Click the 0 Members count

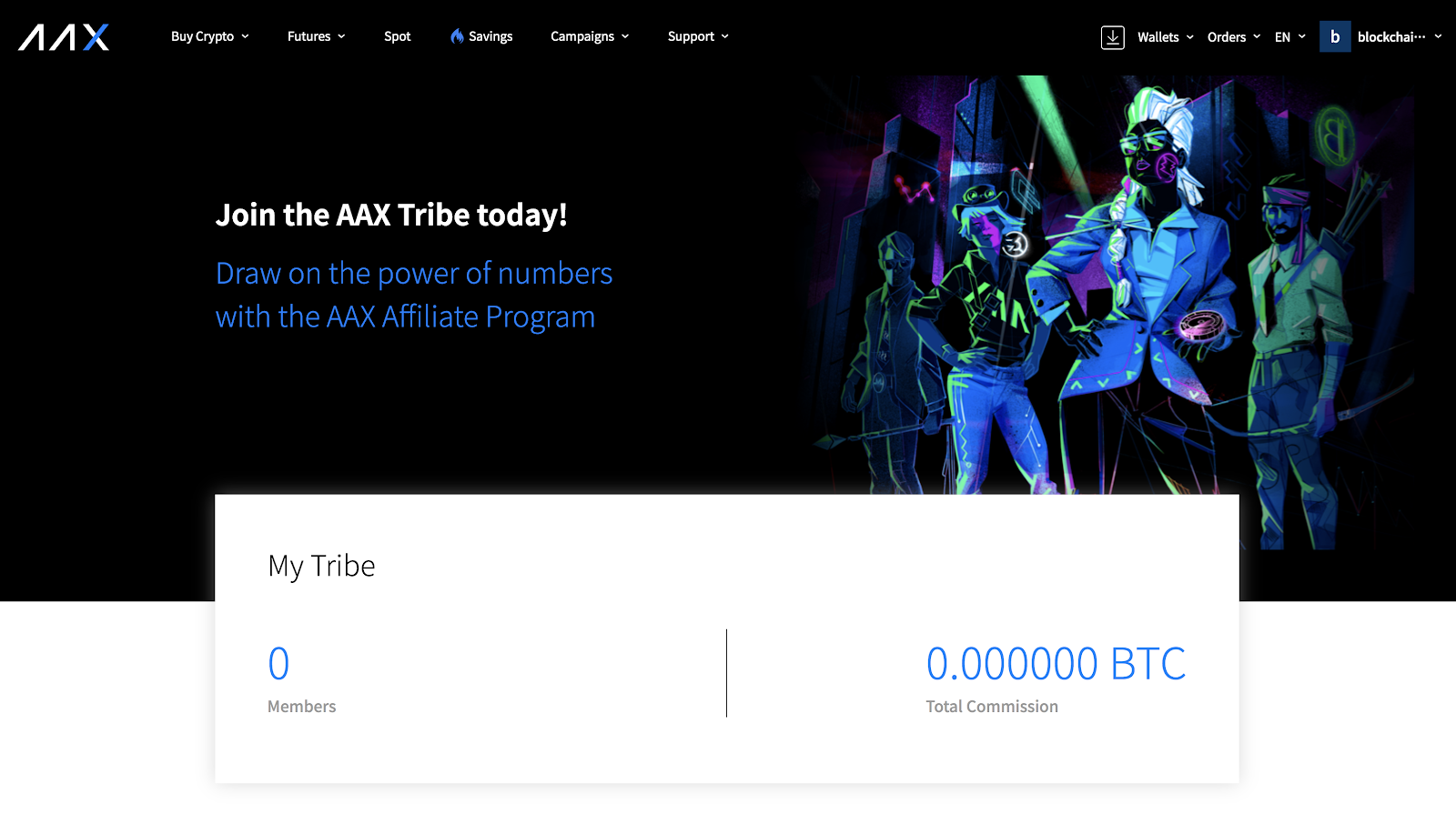(x=278, y=663)
